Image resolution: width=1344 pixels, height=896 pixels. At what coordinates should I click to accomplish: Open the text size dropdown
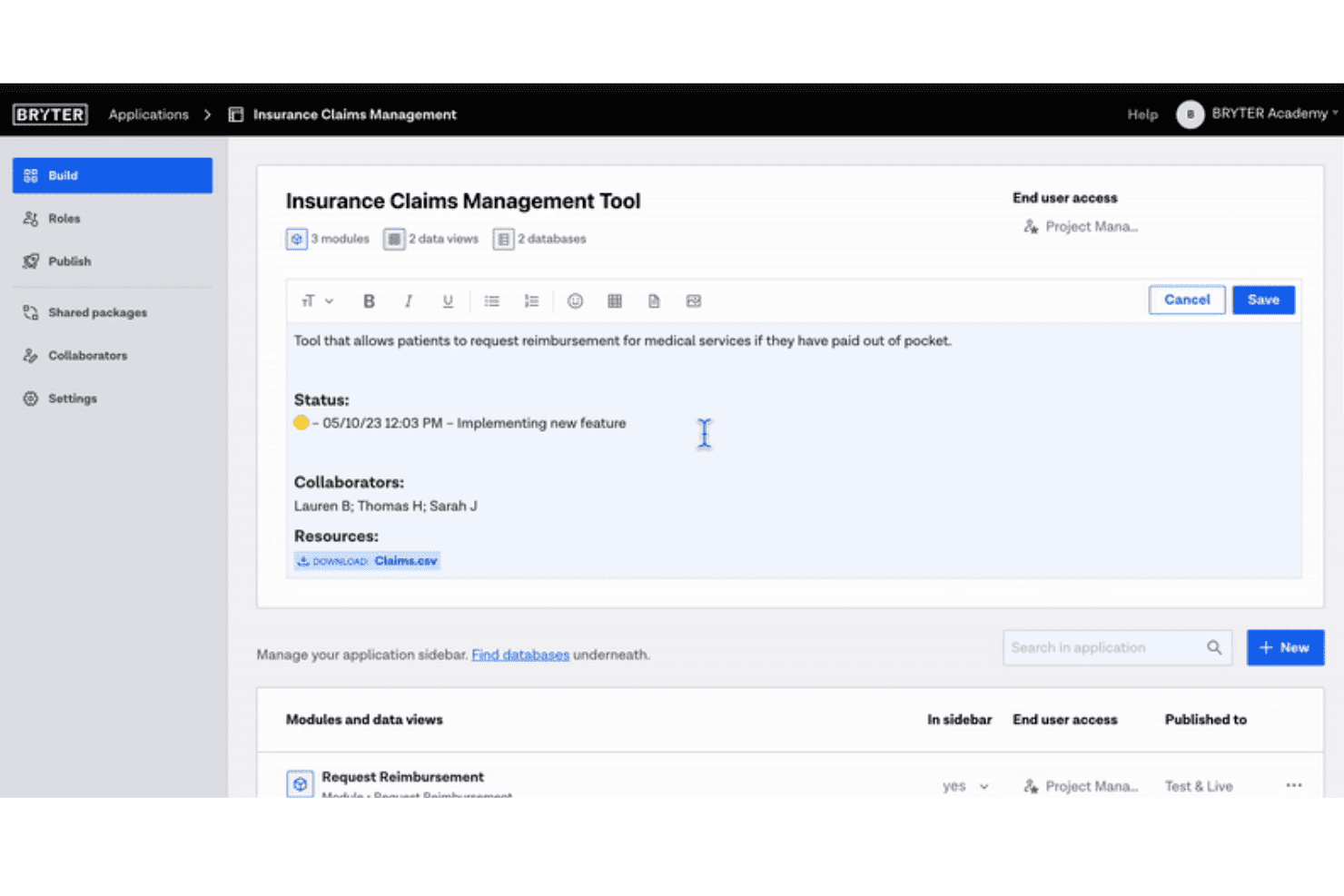[x=318, y=301]
